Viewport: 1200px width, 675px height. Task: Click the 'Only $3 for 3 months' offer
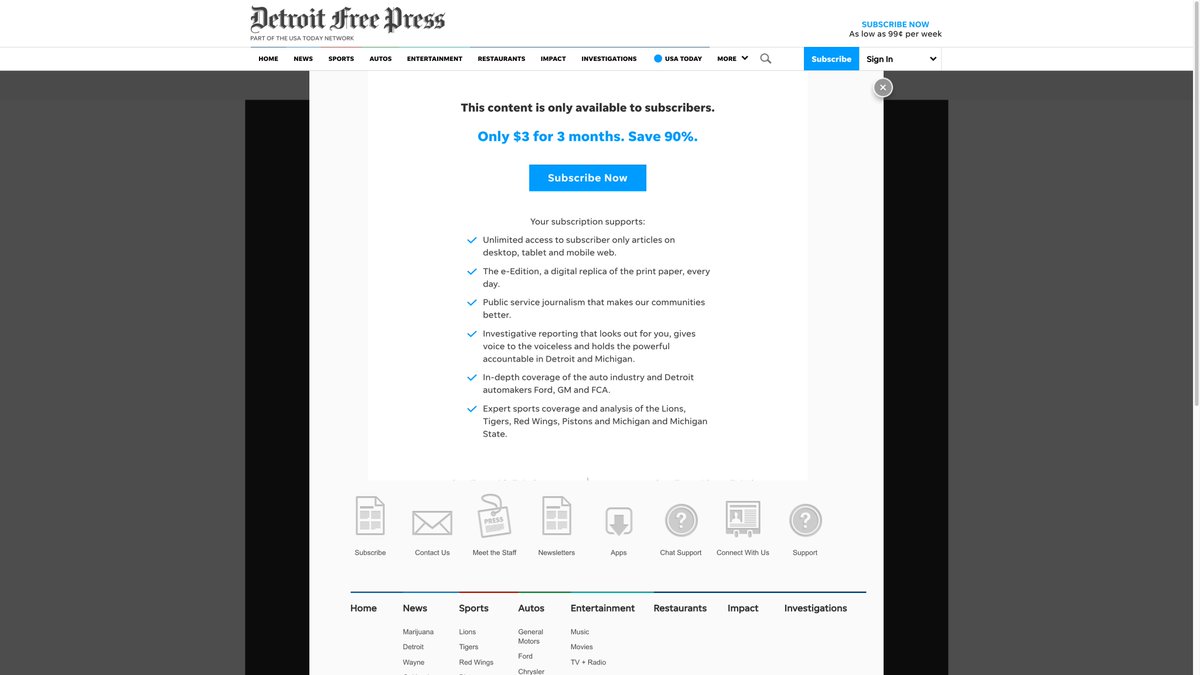(587, 137)
